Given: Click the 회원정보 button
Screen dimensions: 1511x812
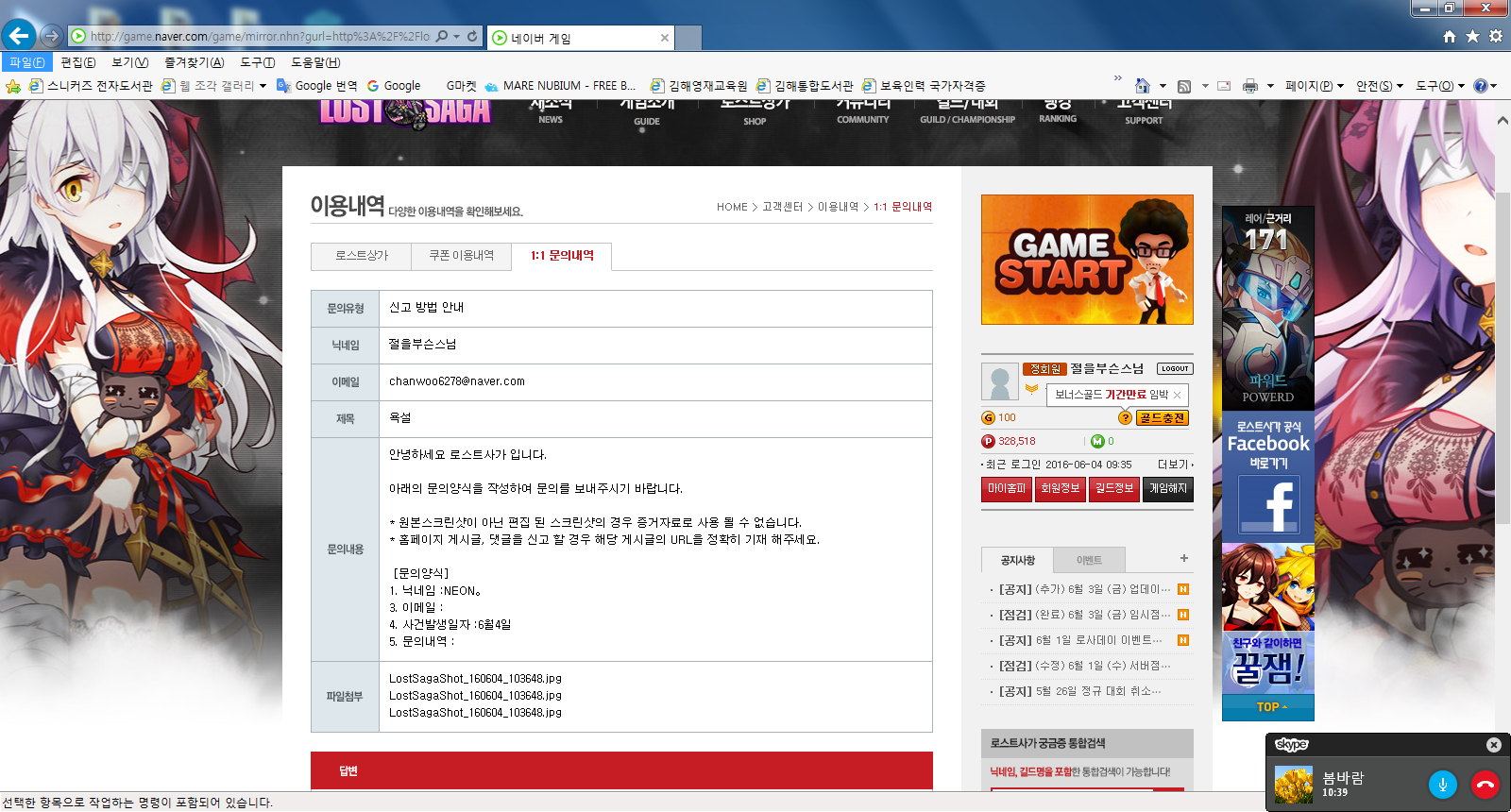Looking at the screenshot, I should click(x=1061, y=489).
